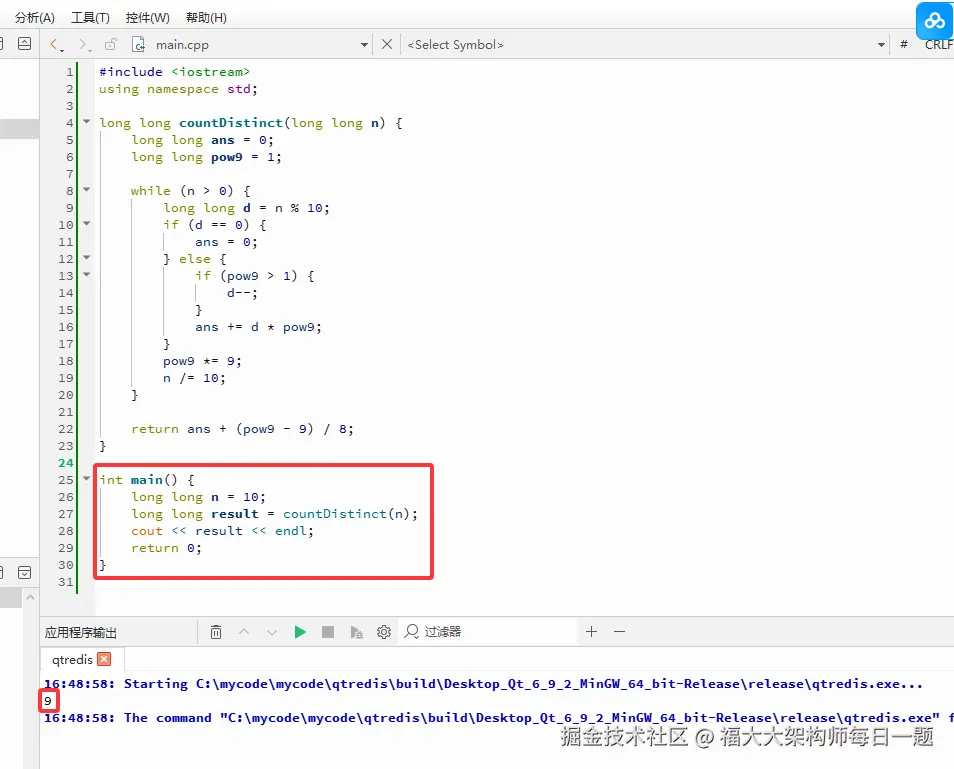Click the 应用程序输出 panel label

(80, 633)
